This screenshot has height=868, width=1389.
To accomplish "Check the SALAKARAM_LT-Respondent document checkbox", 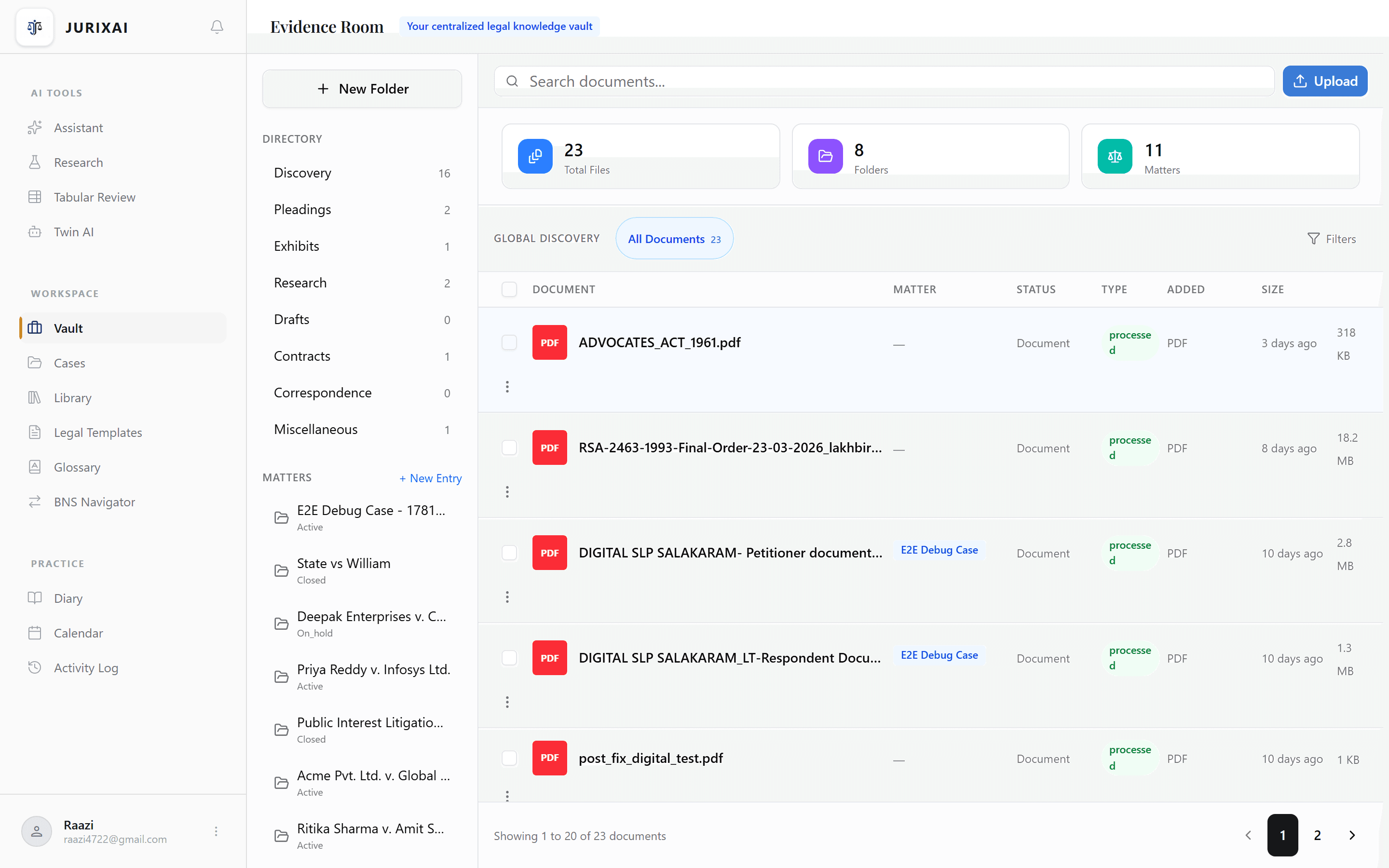I will tap(509, 658).
